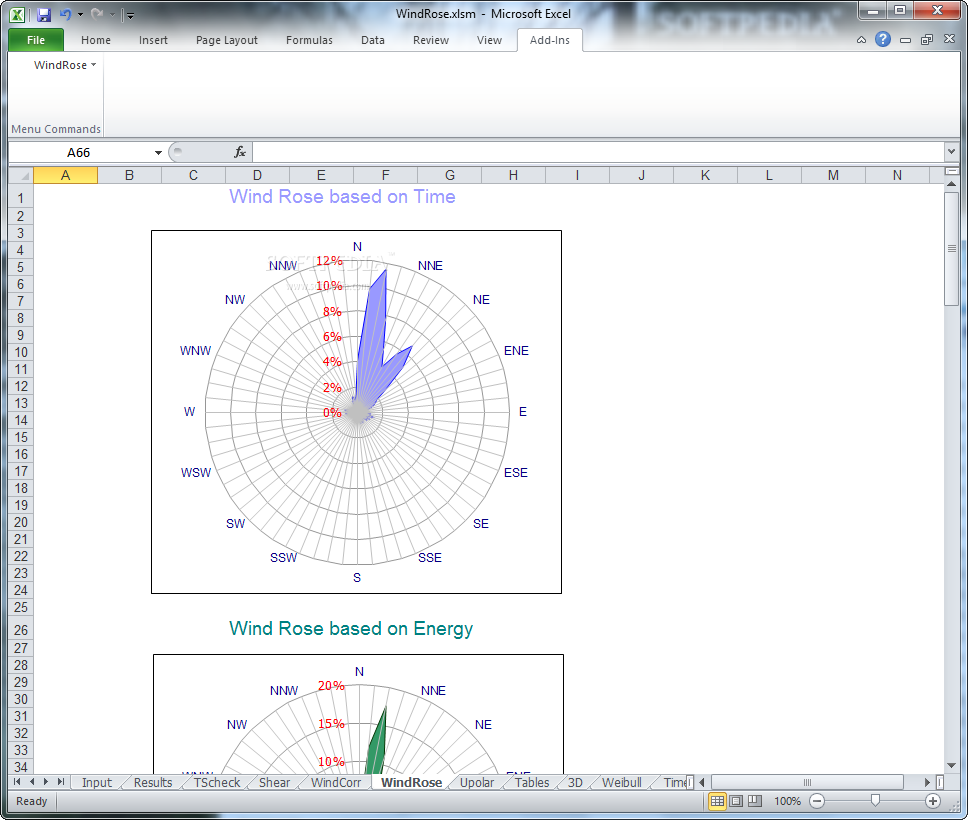Click the vertical scrollbar thumb

(951, 248)
